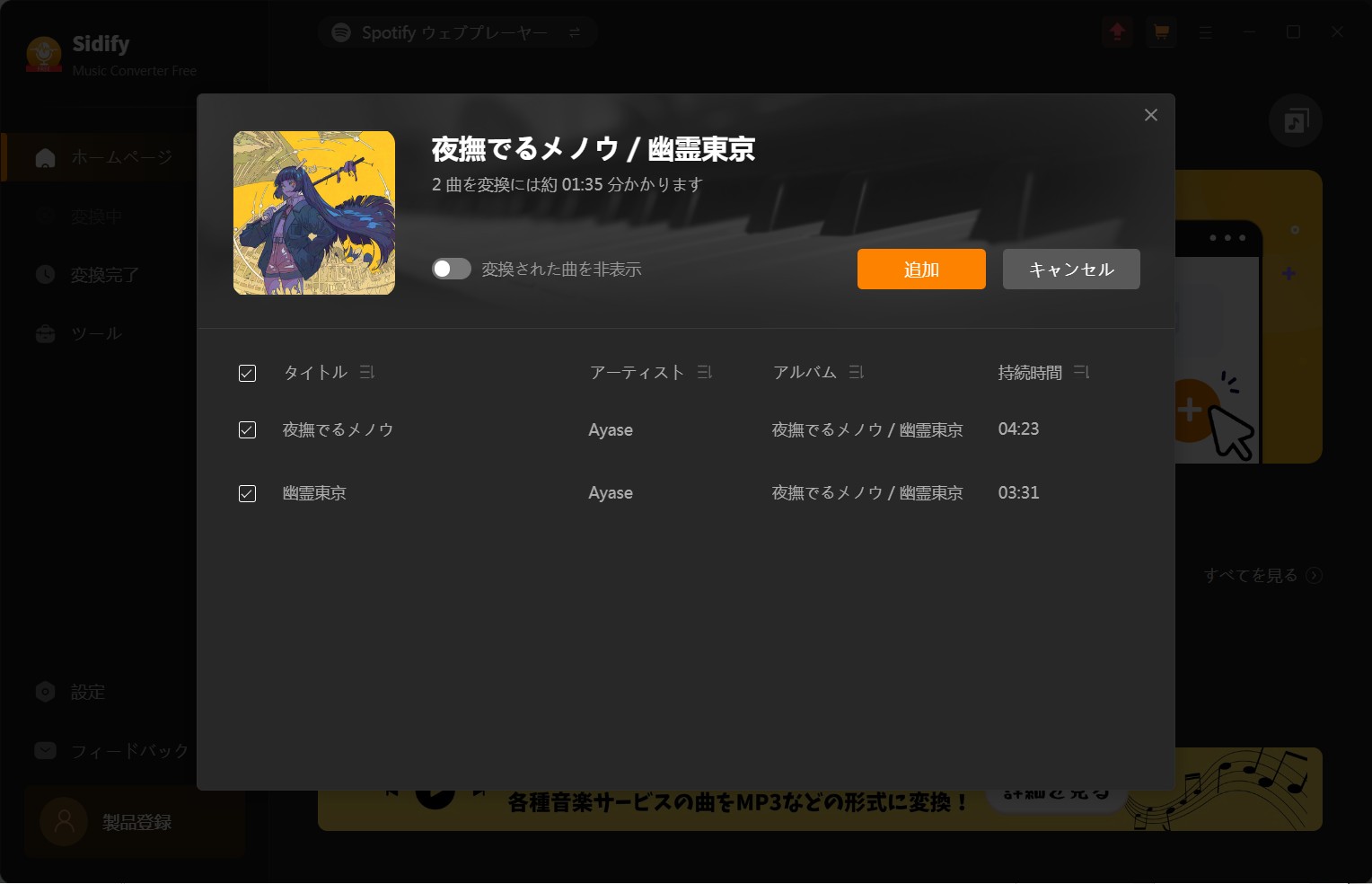The height and width of the screenshot is (884, 1372).
Task: Click the arrow icon beside すべてを見る
Action: [x=1315, y=575]
